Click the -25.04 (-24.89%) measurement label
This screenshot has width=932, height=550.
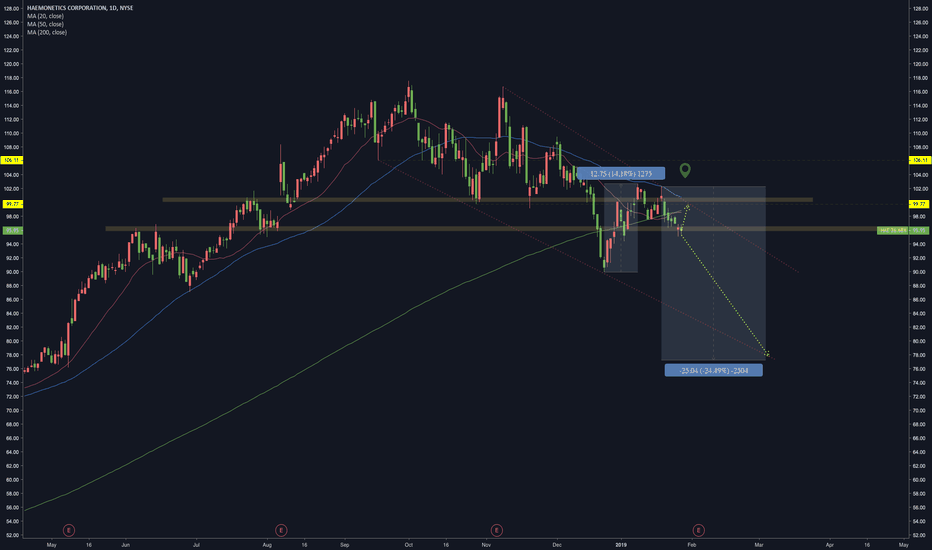tap(713, 370)
